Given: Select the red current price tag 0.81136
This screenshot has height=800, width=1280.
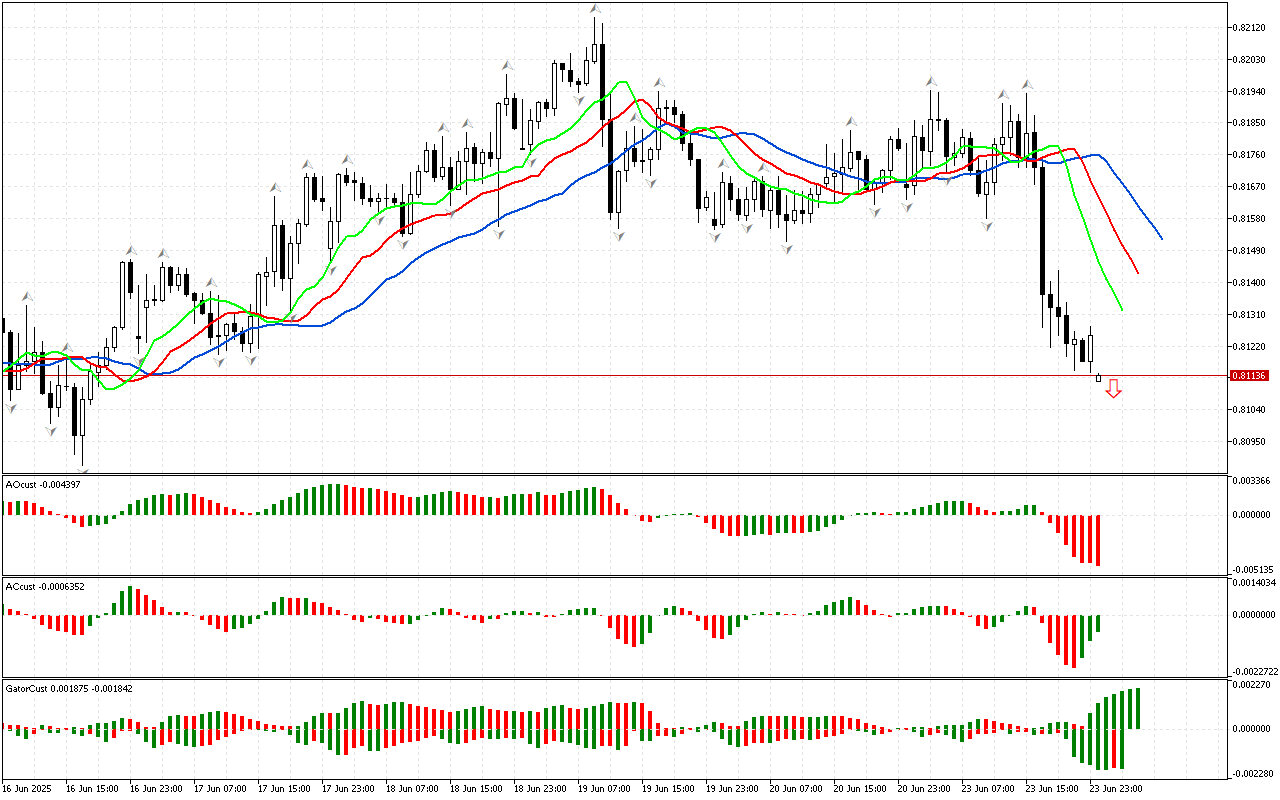Looking at the screenshot, I should point(1248,376).
